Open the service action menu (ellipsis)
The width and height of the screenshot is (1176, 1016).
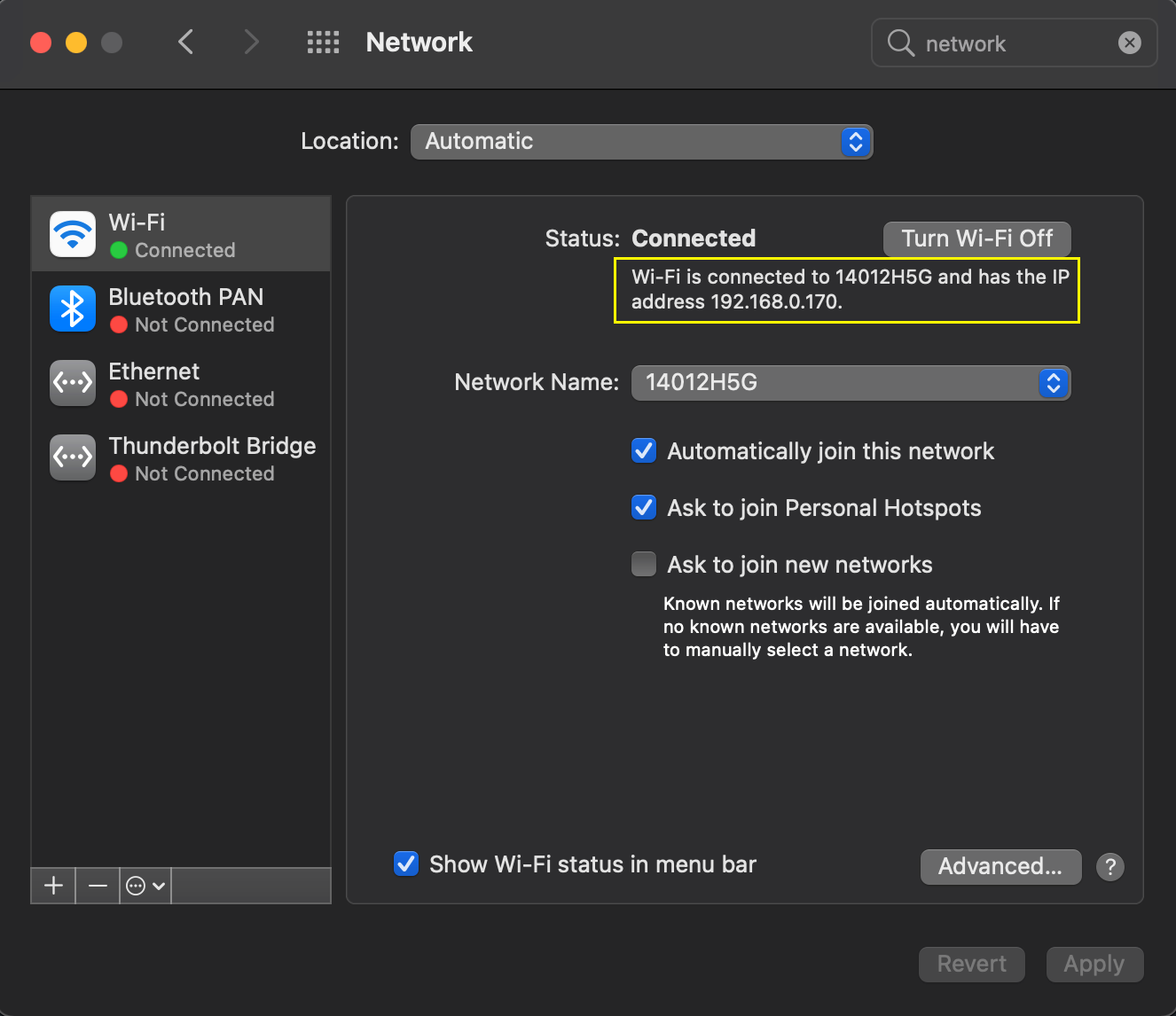pyautogui.click(x=145, y=886)
